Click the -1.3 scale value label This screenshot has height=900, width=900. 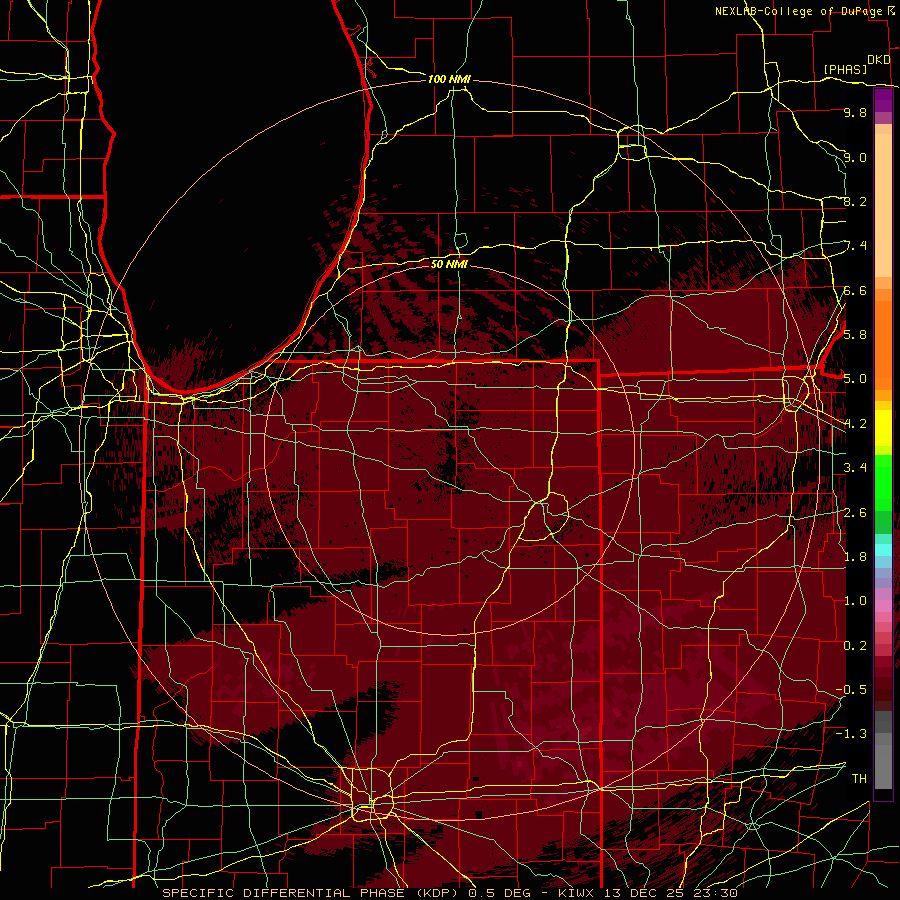[x=851, y=734]
